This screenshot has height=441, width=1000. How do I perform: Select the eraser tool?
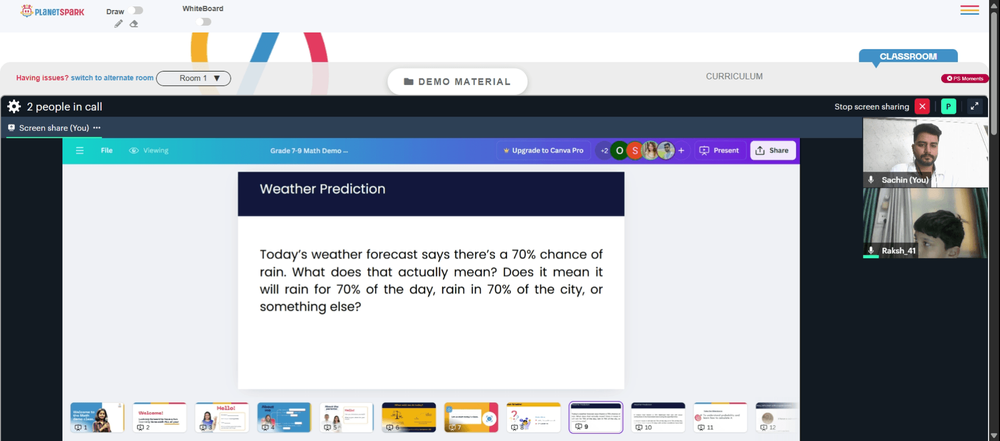[134, 24]
